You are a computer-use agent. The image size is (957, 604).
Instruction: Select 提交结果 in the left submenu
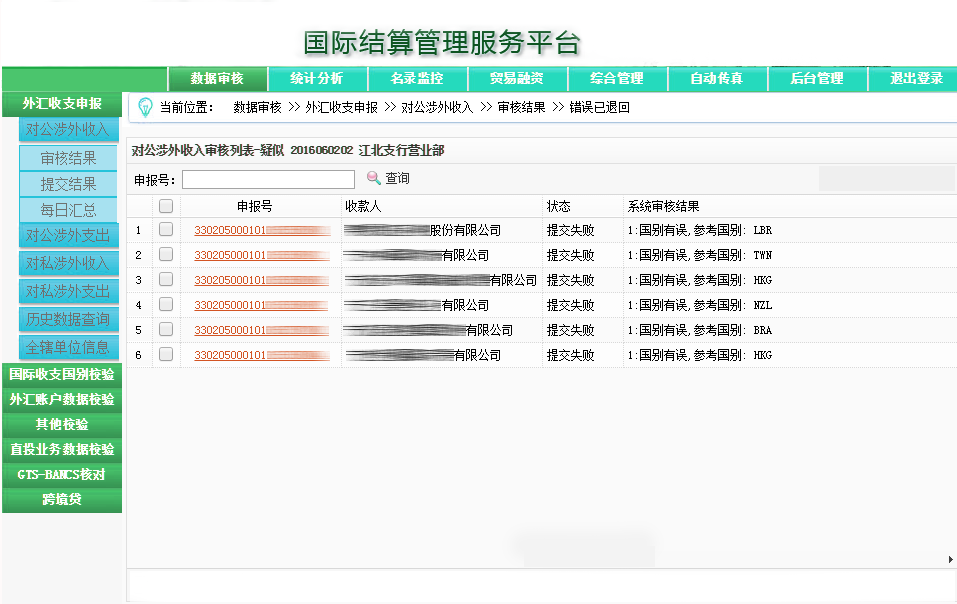pos(69,184)
